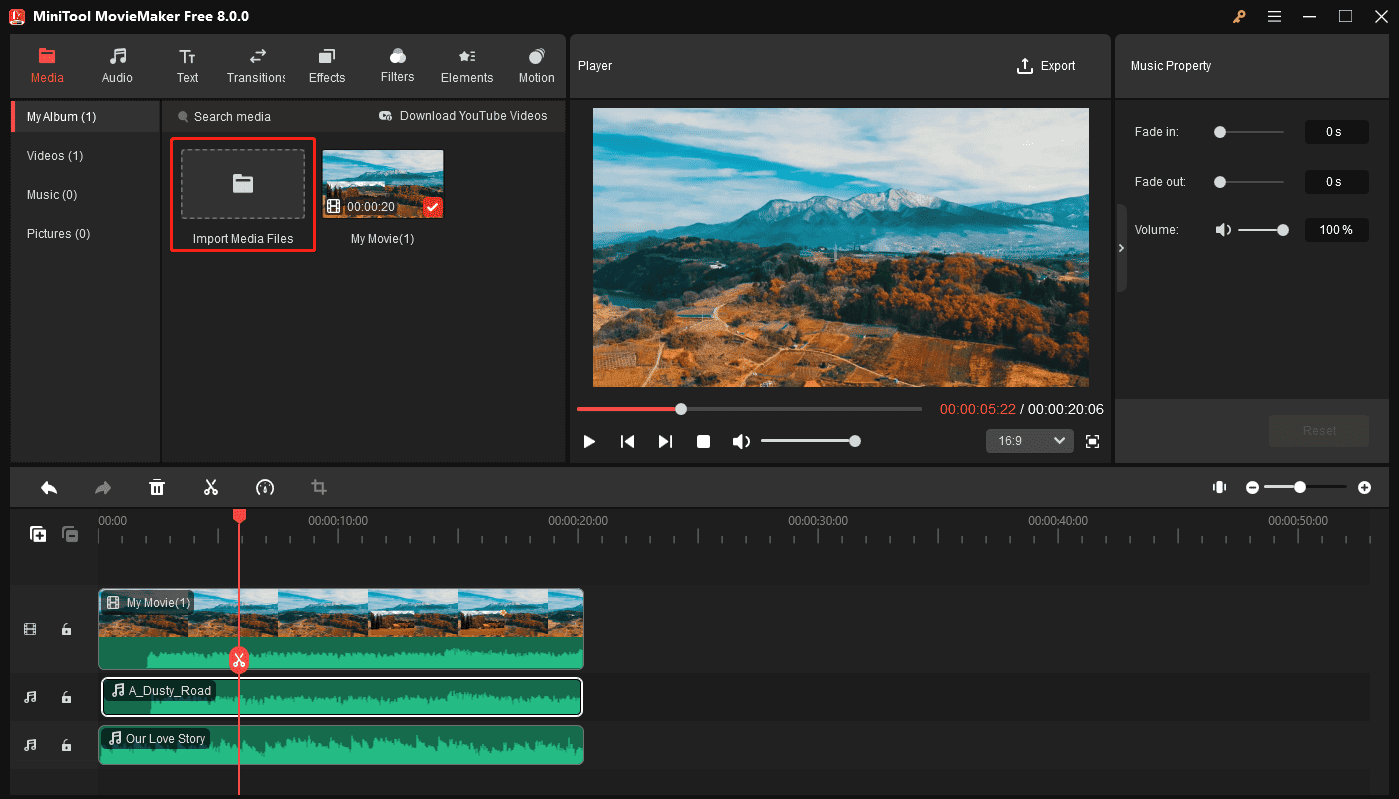
Task: Select the A_Dusty_Road audio clip
Action: tap(342, 697)
